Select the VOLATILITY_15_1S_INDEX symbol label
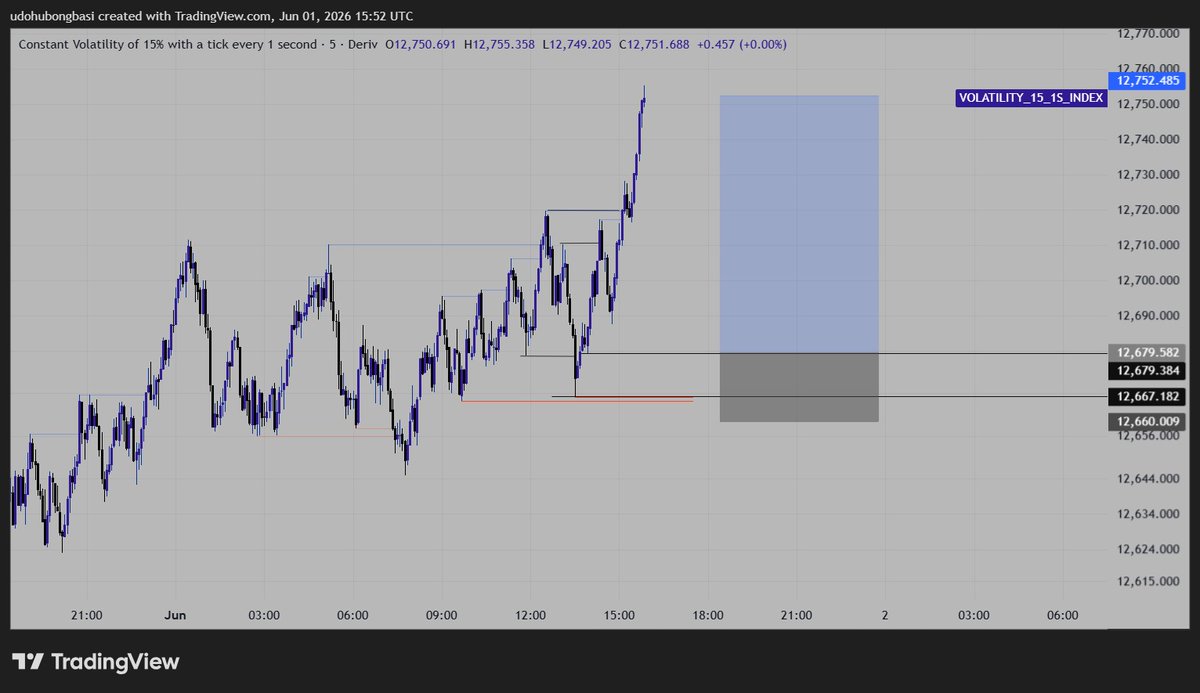The width and height of the screenshot is (1200, 693). click(x=1031, y=98)
